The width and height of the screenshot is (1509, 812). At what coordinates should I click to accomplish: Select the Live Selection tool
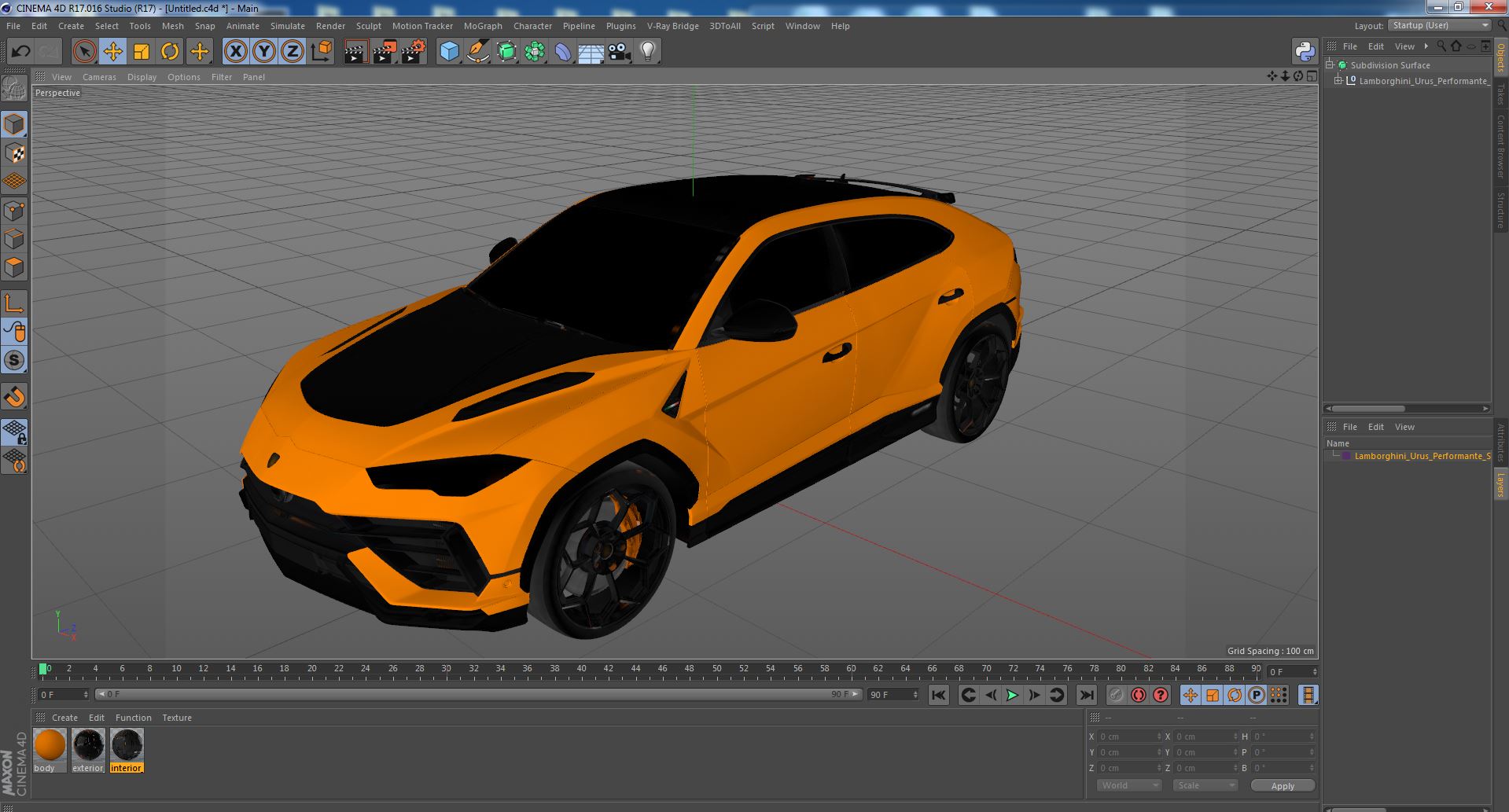[84, 52]
